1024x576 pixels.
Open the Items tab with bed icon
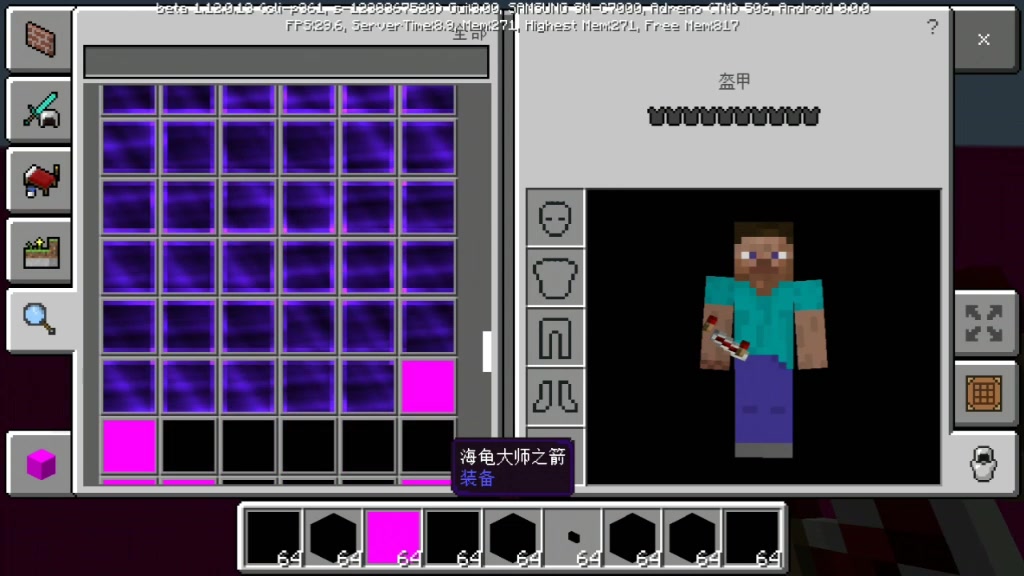pos(40,180)
